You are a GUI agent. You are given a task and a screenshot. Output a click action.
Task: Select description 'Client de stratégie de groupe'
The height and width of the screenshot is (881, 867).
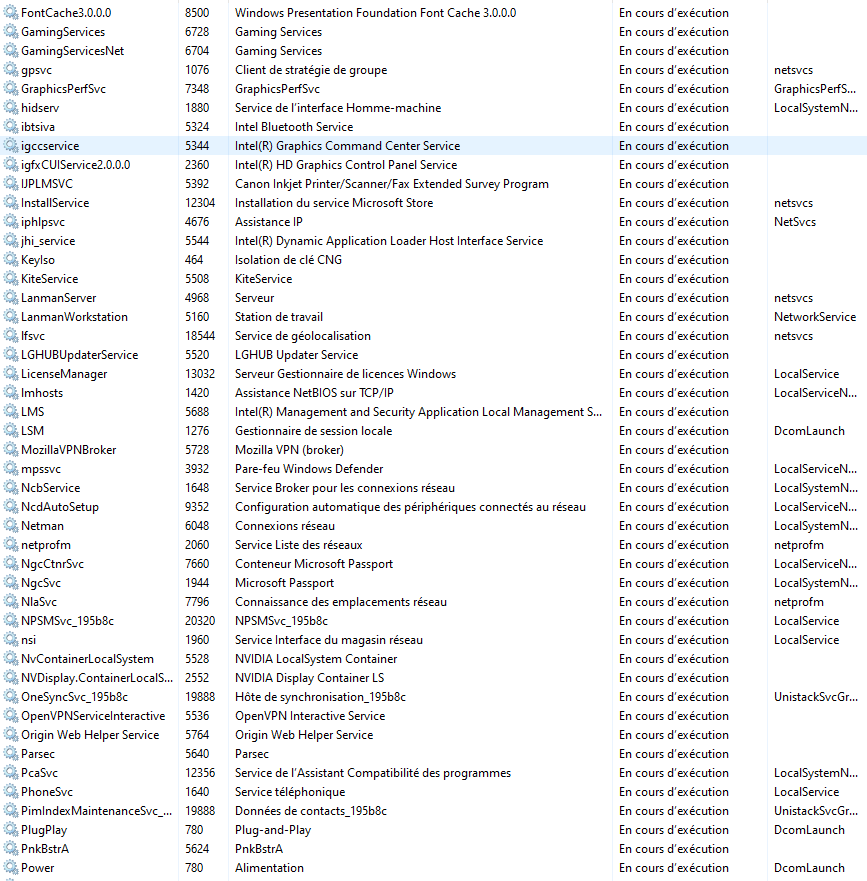point(311,70)
